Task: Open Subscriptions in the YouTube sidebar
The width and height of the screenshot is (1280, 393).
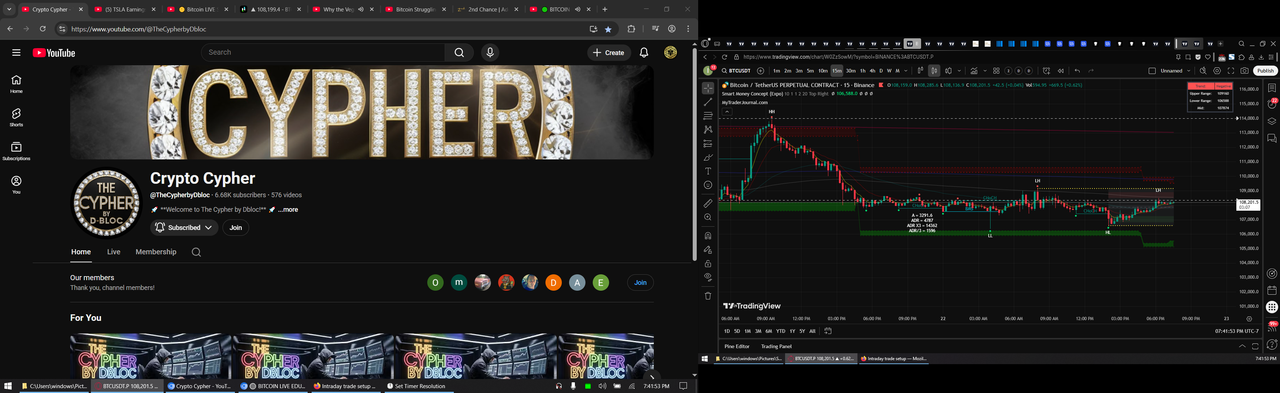Action: coord(16,151)
